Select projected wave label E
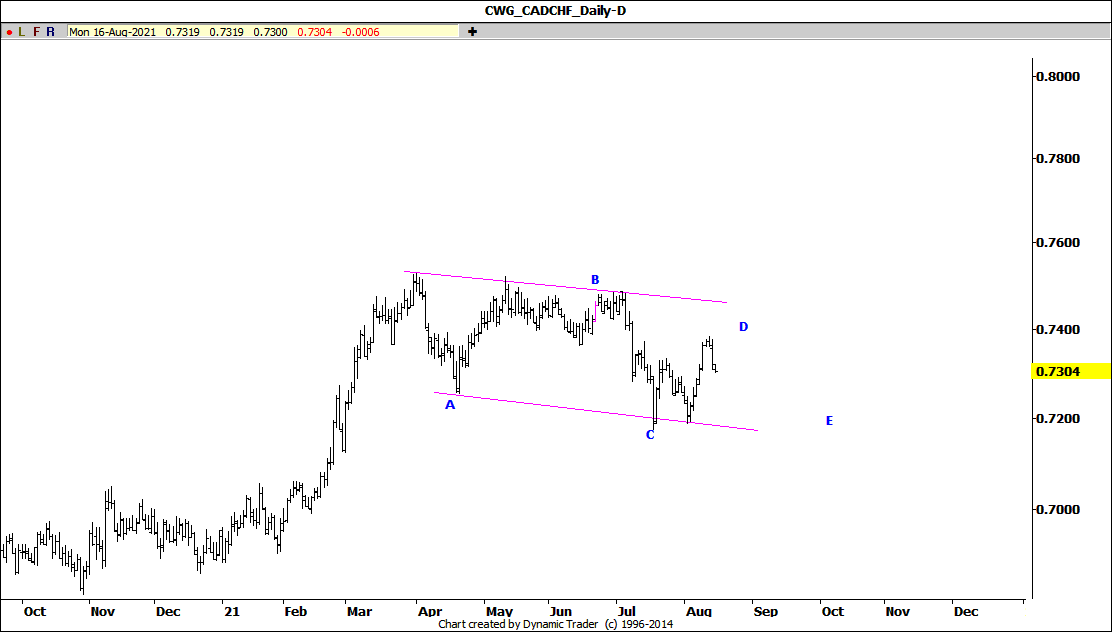 pos(829,421)
